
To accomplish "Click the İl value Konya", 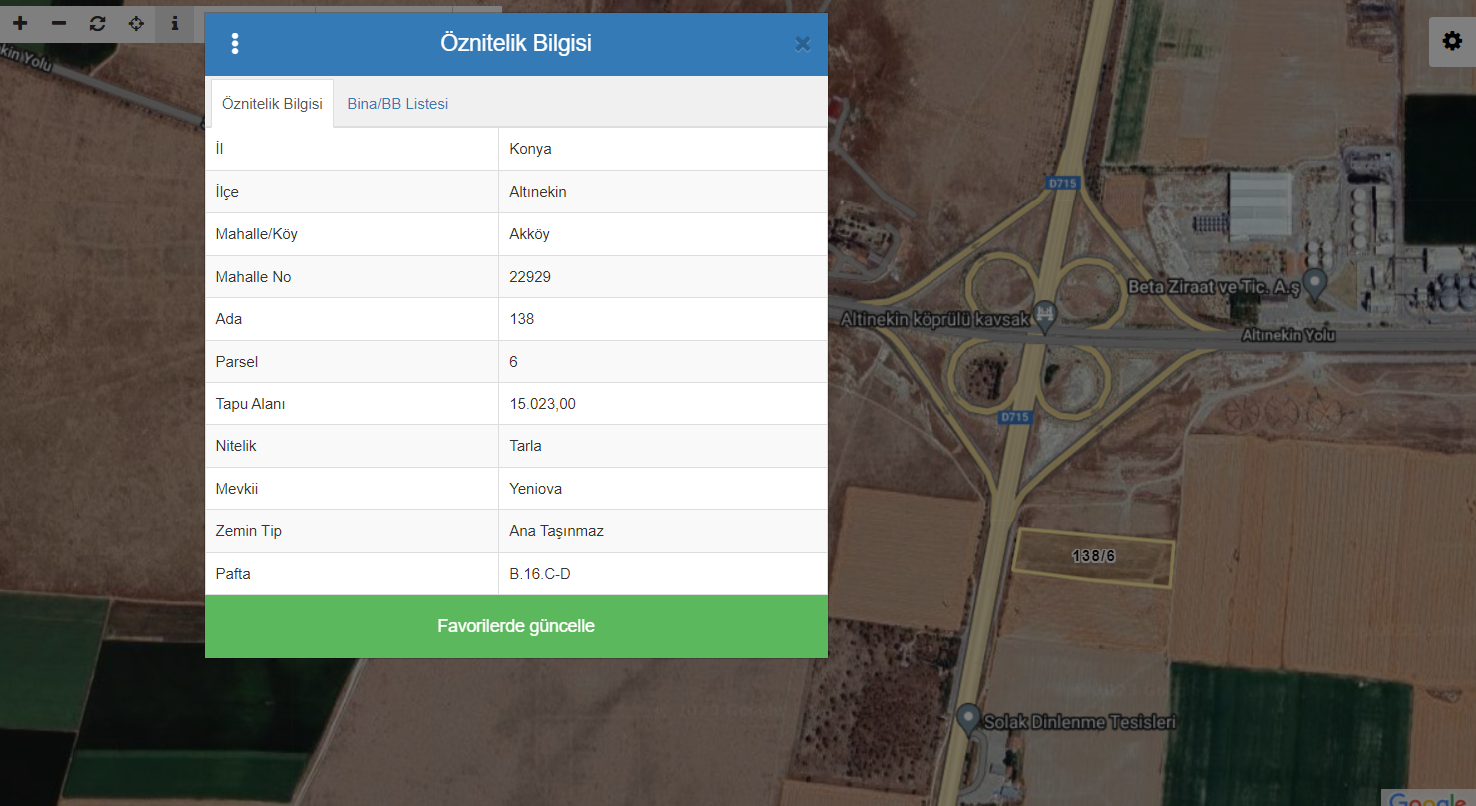I will coord(530,149).
